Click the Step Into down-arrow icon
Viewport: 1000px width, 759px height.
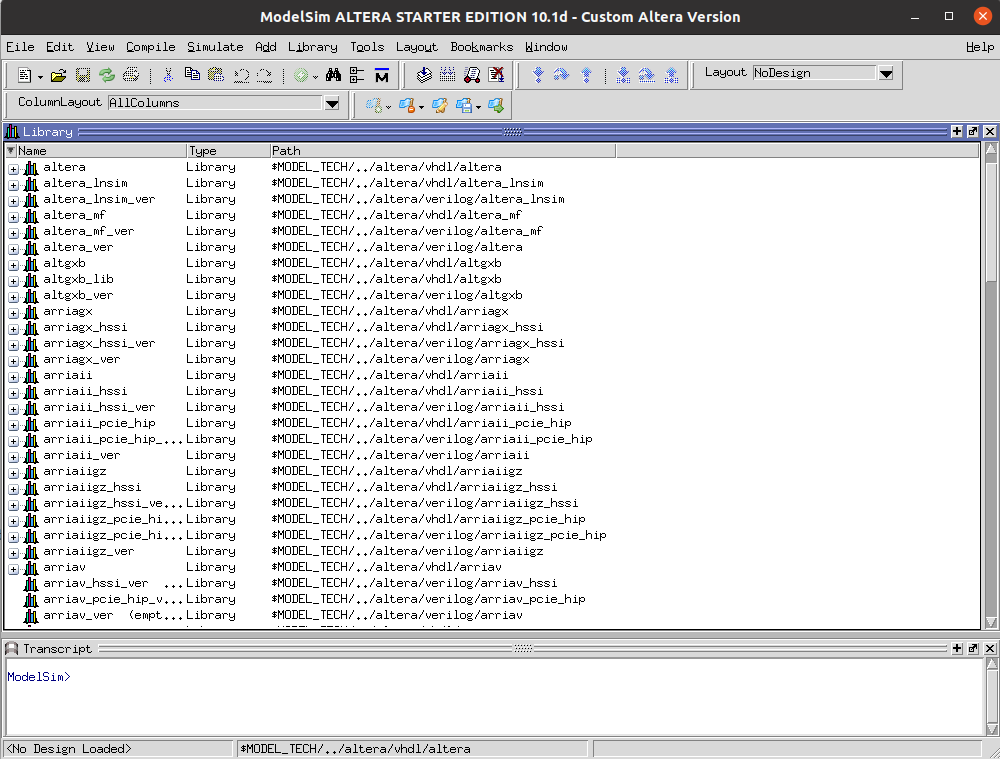538,75
